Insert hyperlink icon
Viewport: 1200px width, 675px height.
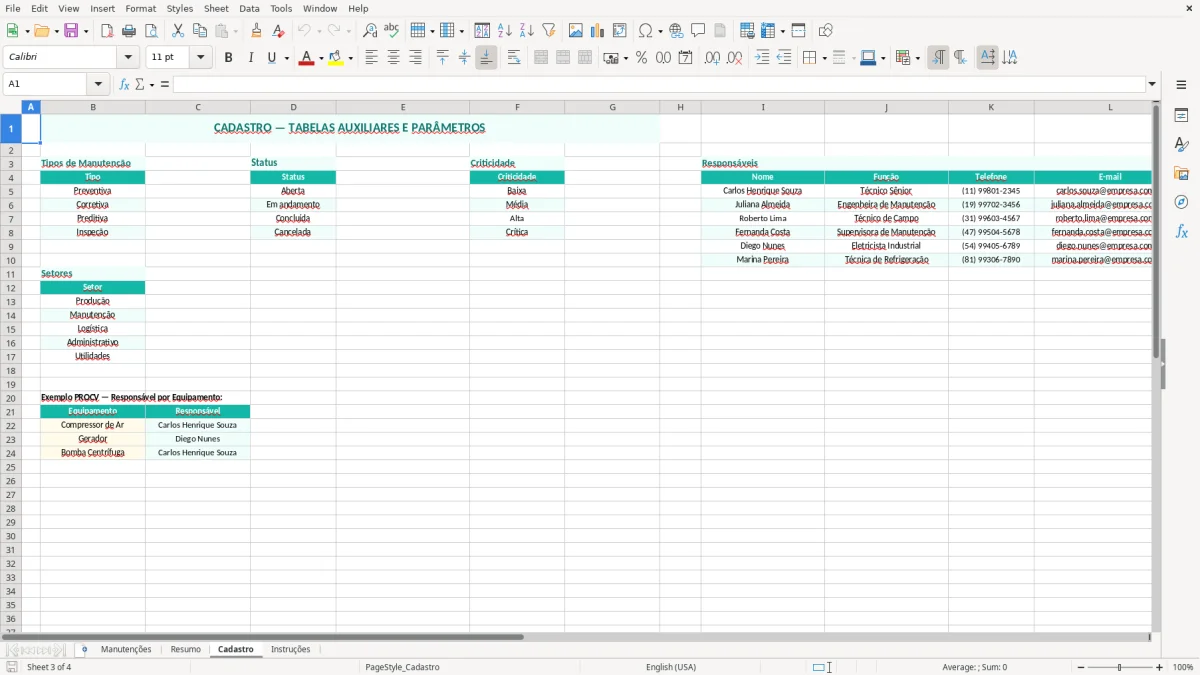(x=677, y=31)
